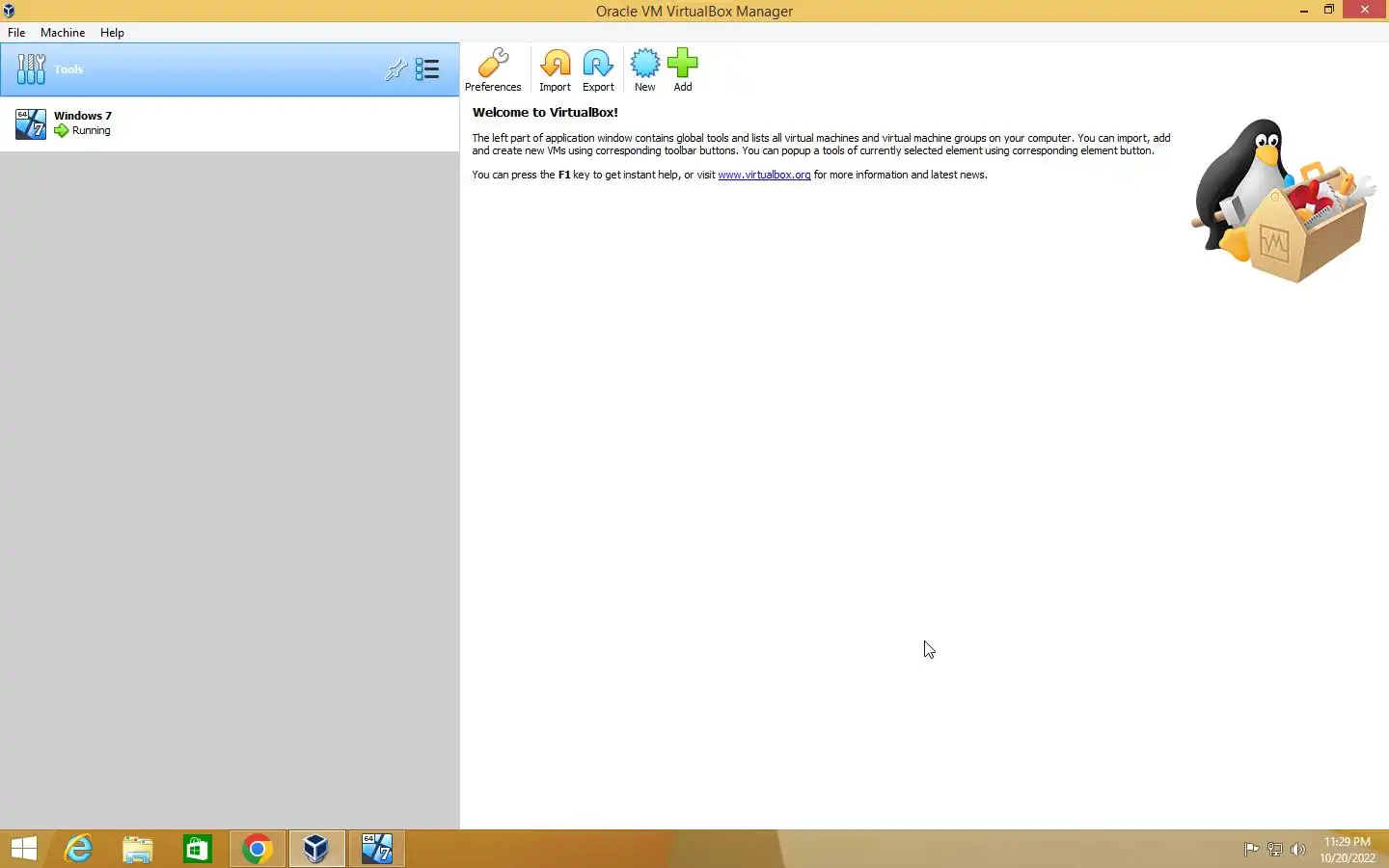Close the VirtualBox Manager window
The height and width of the screenshot is (868, 1389).
(1364, 10)
